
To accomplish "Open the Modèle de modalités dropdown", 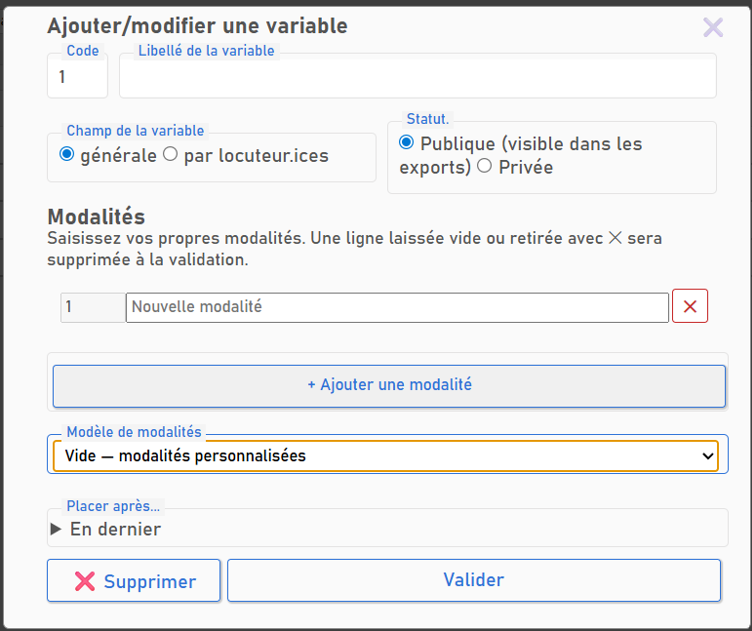I will pos(386,456).
